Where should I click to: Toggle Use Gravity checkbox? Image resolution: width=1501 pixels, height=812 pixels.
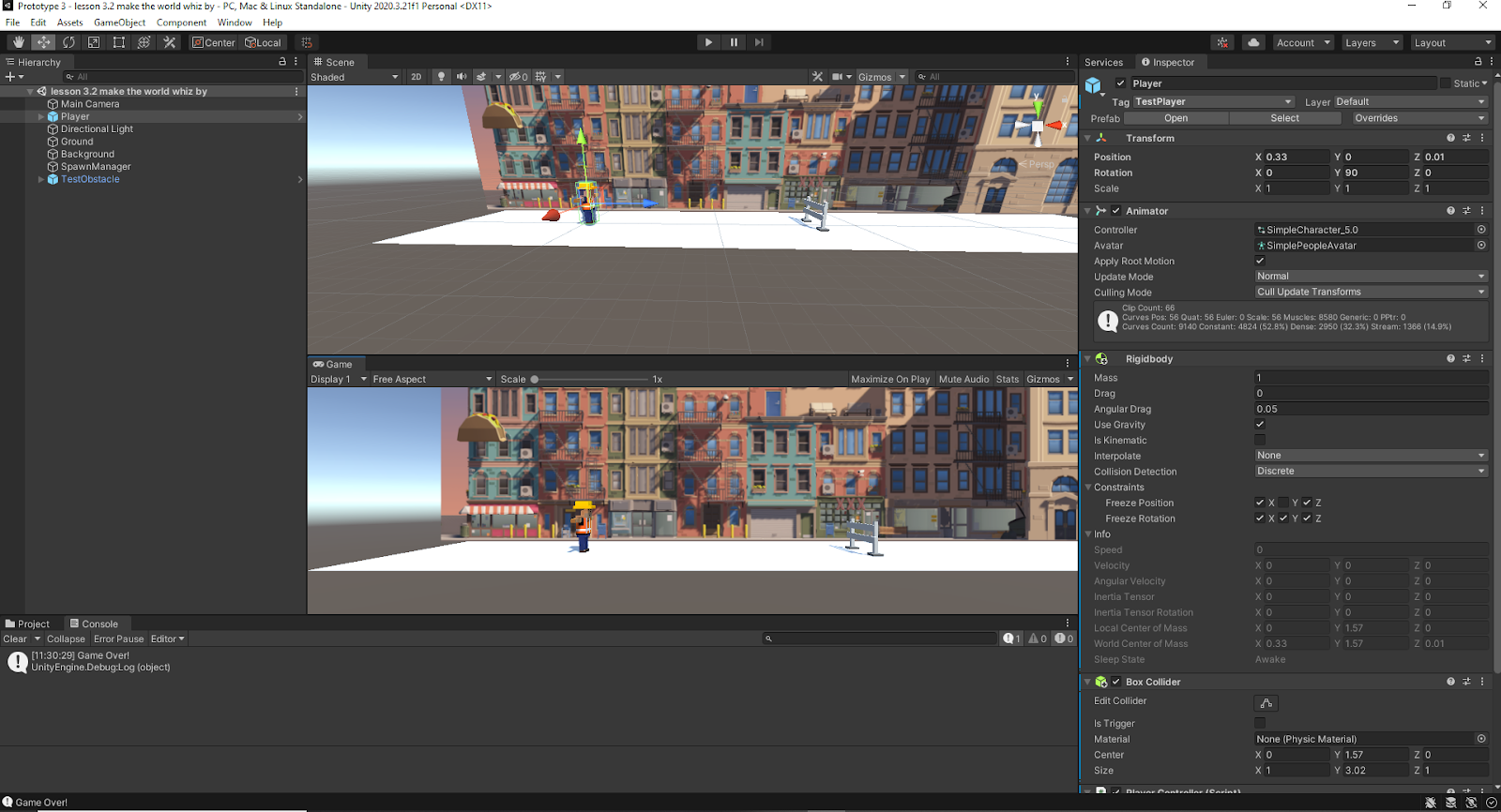coord(1260,425)
